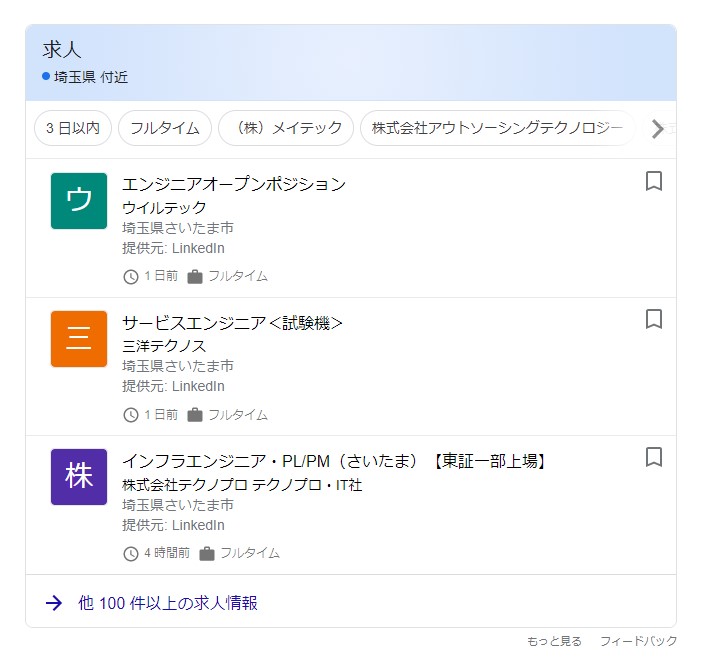712x668 pixels.
Task: Click フィードバック link
Action: click(638, 641)
